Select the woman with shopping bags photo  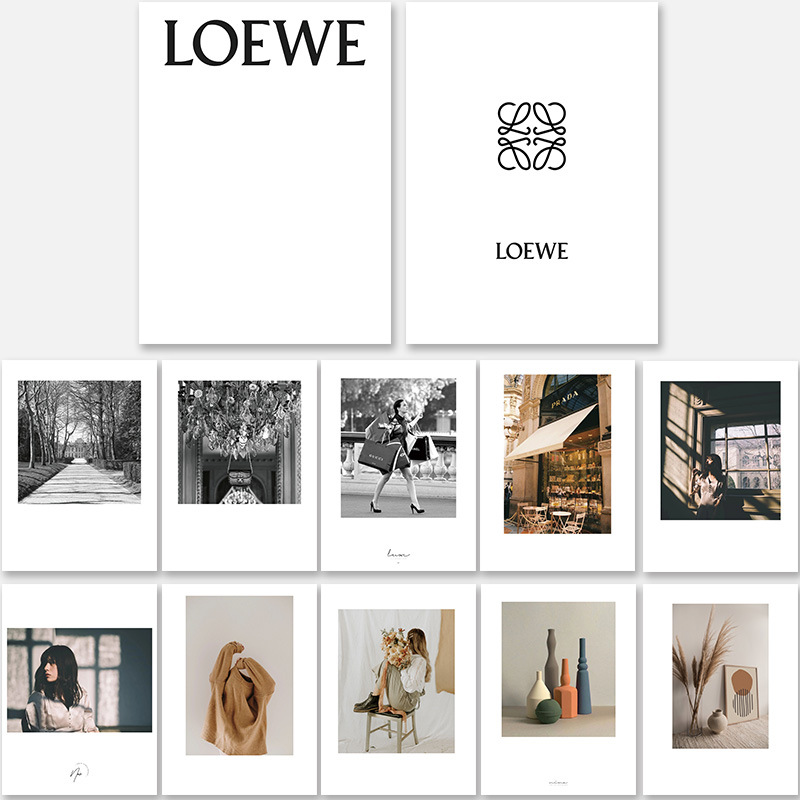click(398, 447)
